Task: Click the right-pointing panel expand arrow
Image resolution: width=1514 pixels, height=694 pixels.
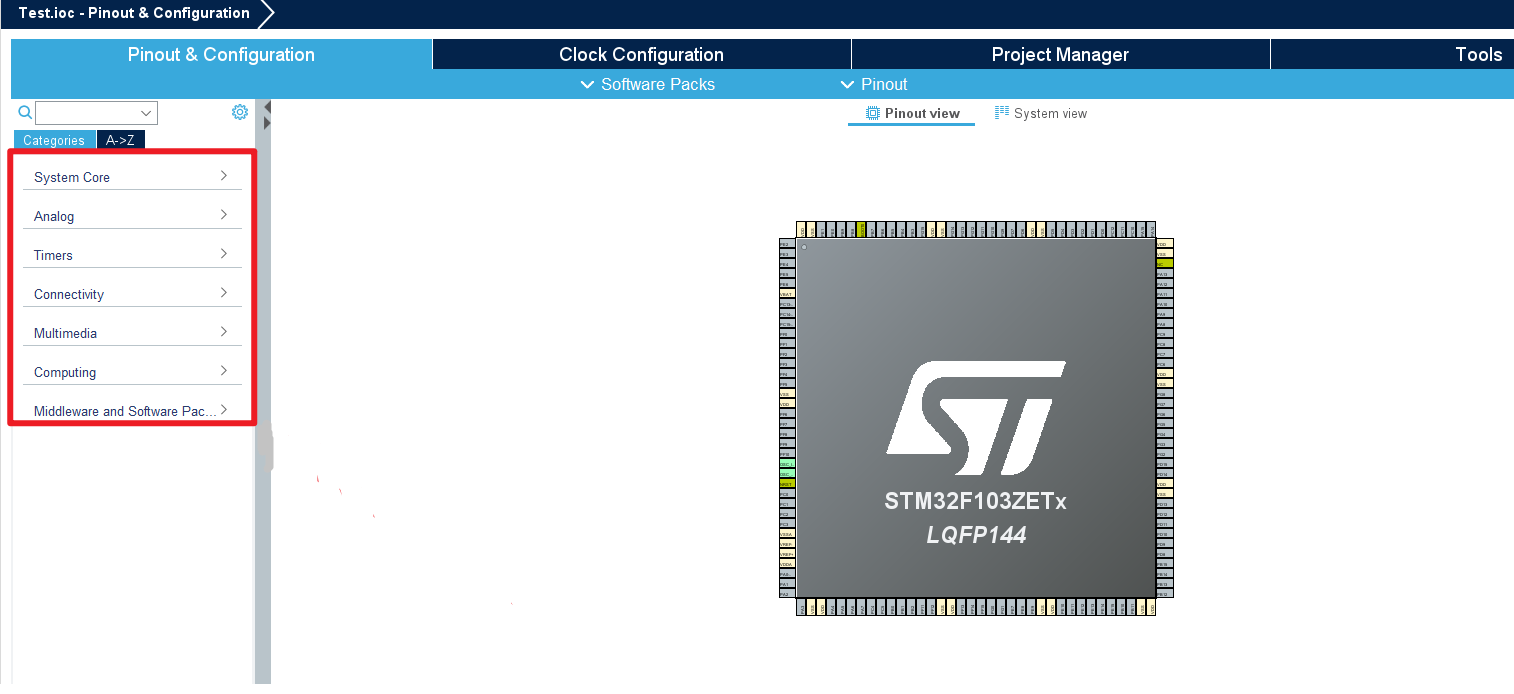Action: pos(267,122)
